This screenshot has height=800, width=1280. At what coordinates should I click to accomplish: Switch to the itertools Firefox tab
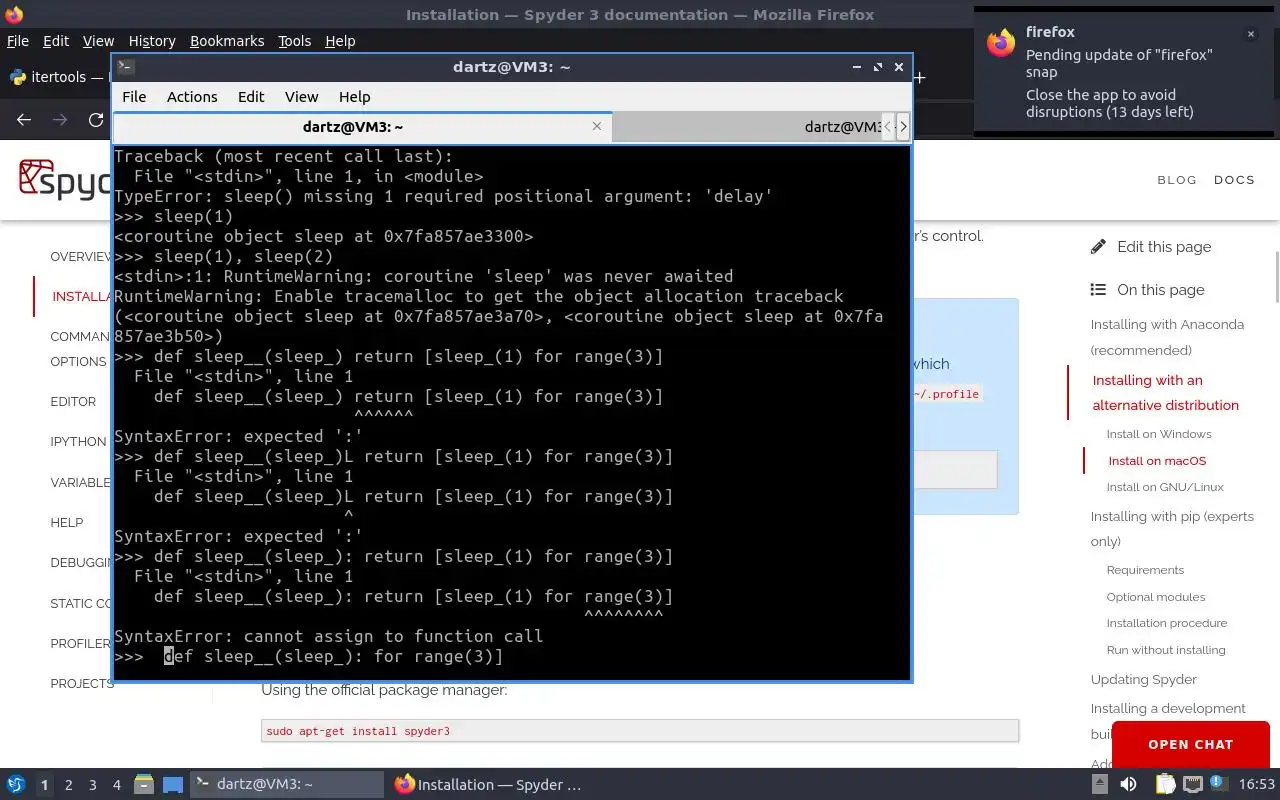pos(58,77)
